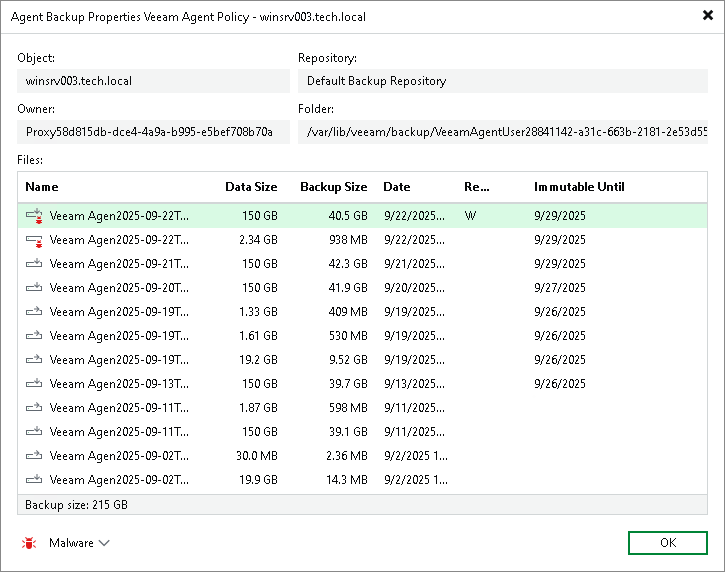The image size is (725, 572).
Task: Click the 9/21/2025 date cell
Action: point(414,264)
